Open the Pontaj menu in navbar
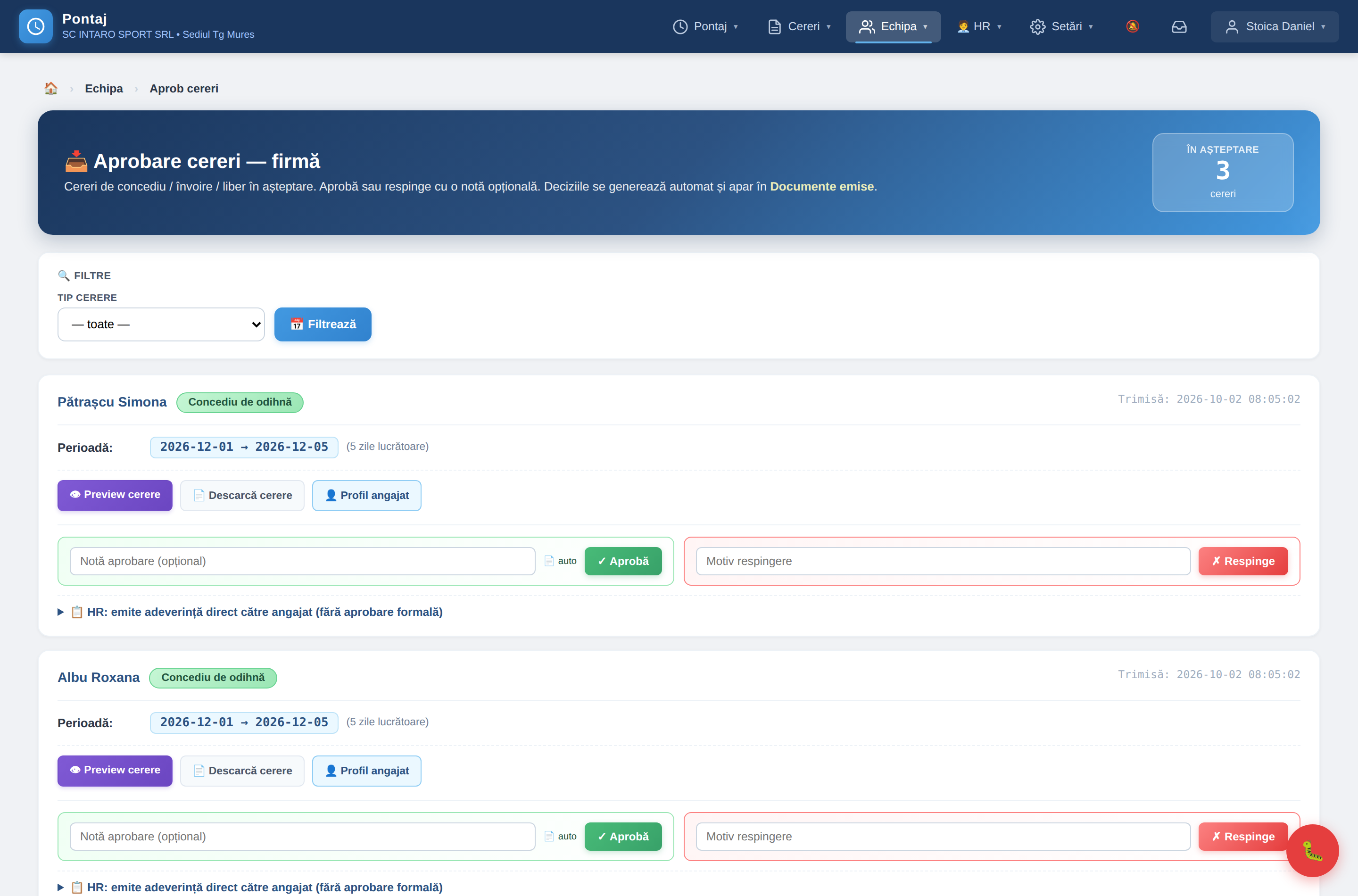Screen dimensions: 1358x896 click(x=705, y=26)
